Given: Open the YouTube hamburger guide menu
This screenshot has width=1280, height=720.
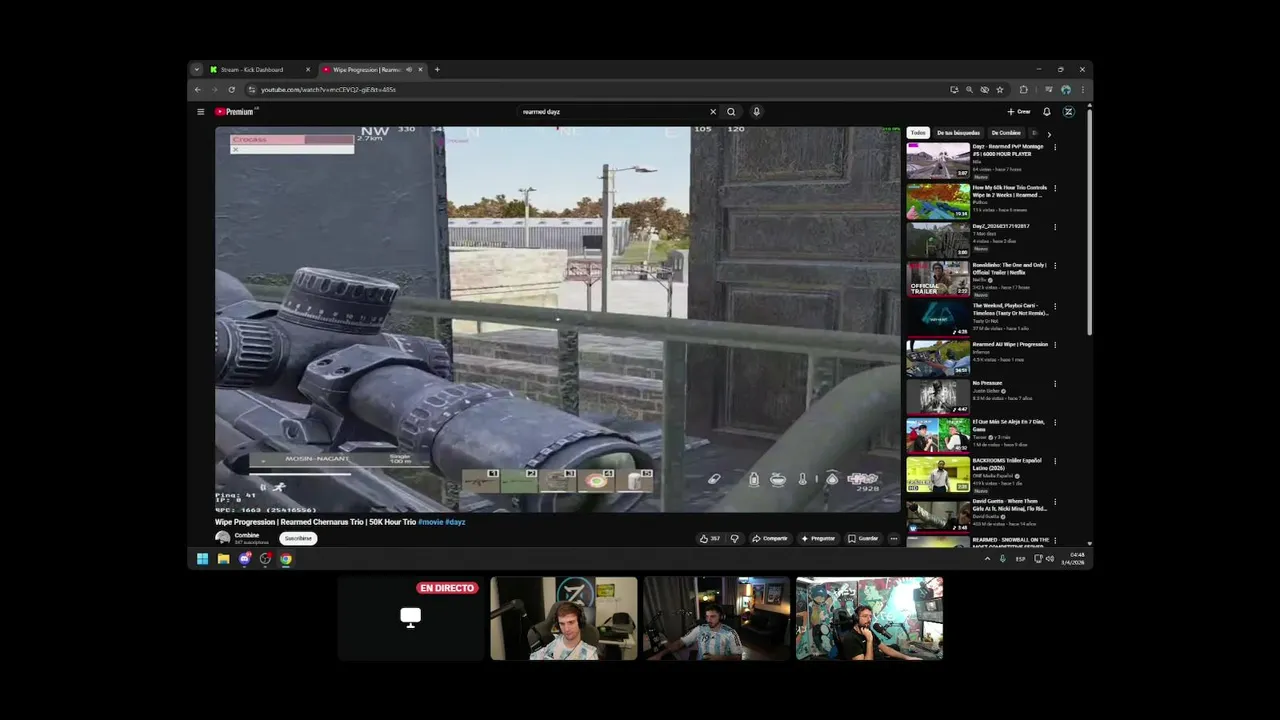Looking at the screenshot, I should (200, 112).
